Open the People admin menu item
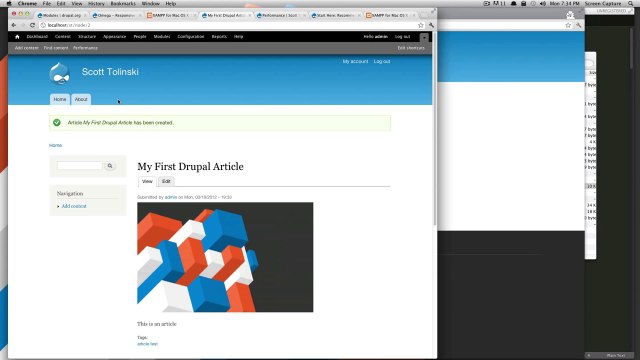The image size is (640, 360). (140, 37)
